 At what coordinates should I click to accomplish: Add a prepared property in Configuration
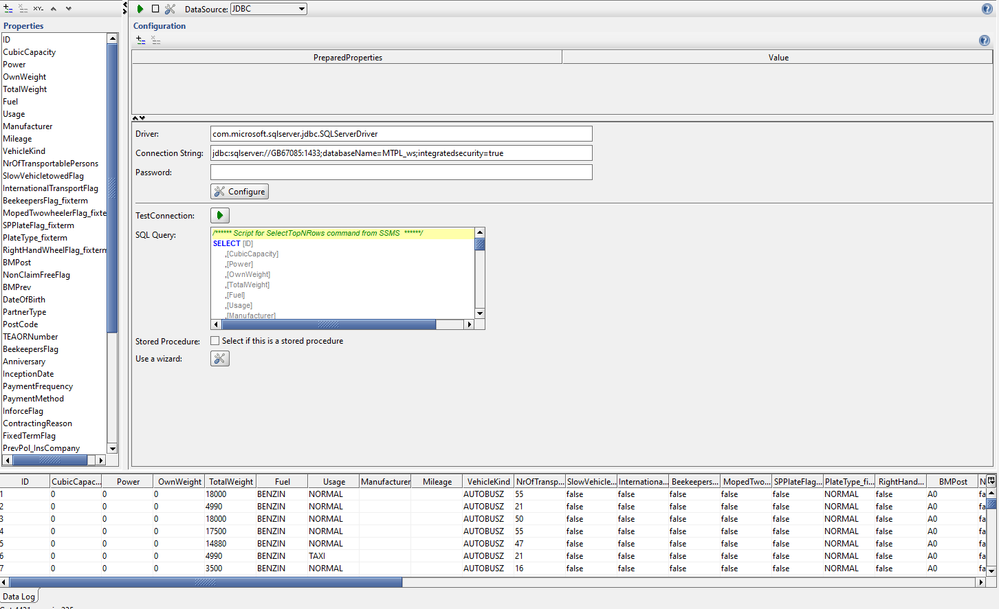tap(141, 41)
